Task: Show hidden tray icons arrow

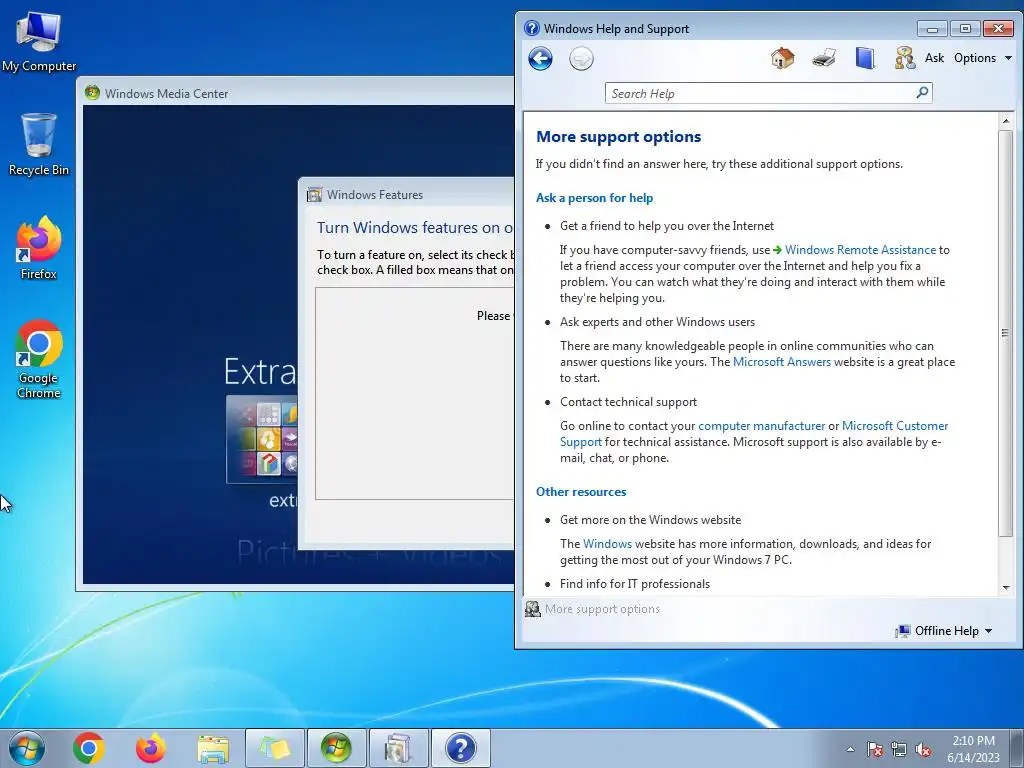Action: pyautogui.click(x=850, y=749)
